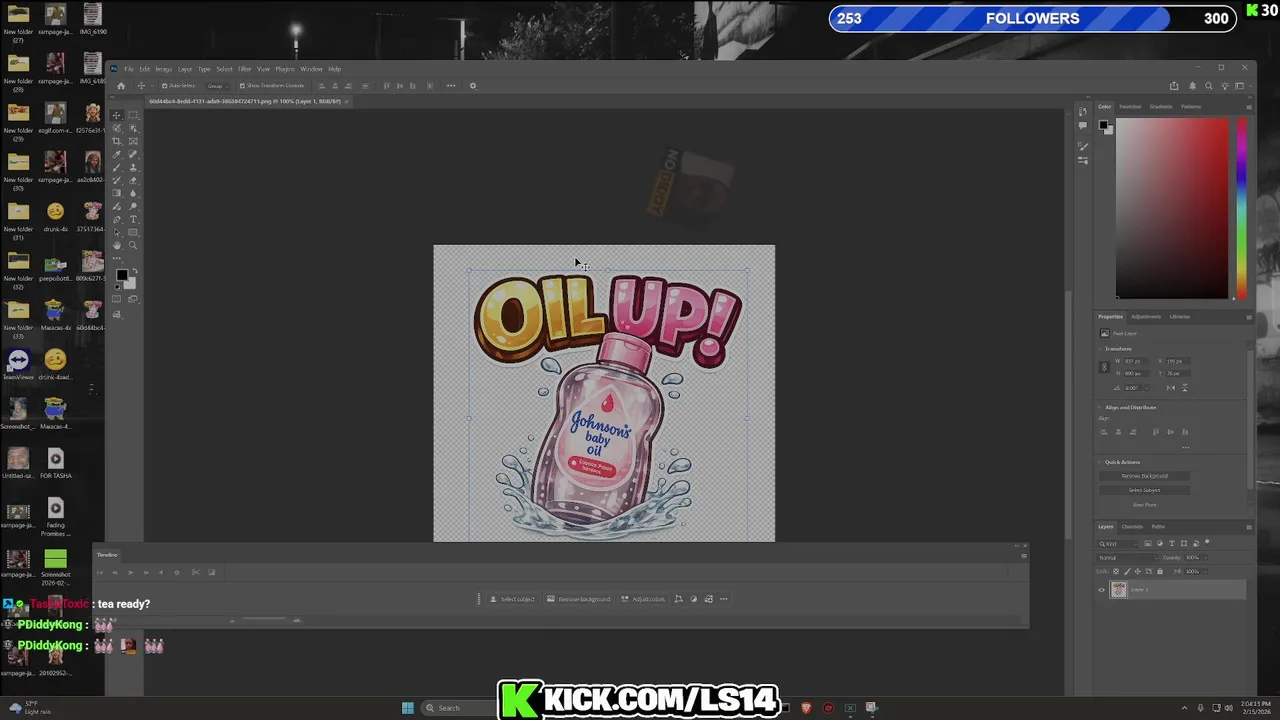
Task: Toggle lock image pixels brush icon
Action: coord(1128,571)
